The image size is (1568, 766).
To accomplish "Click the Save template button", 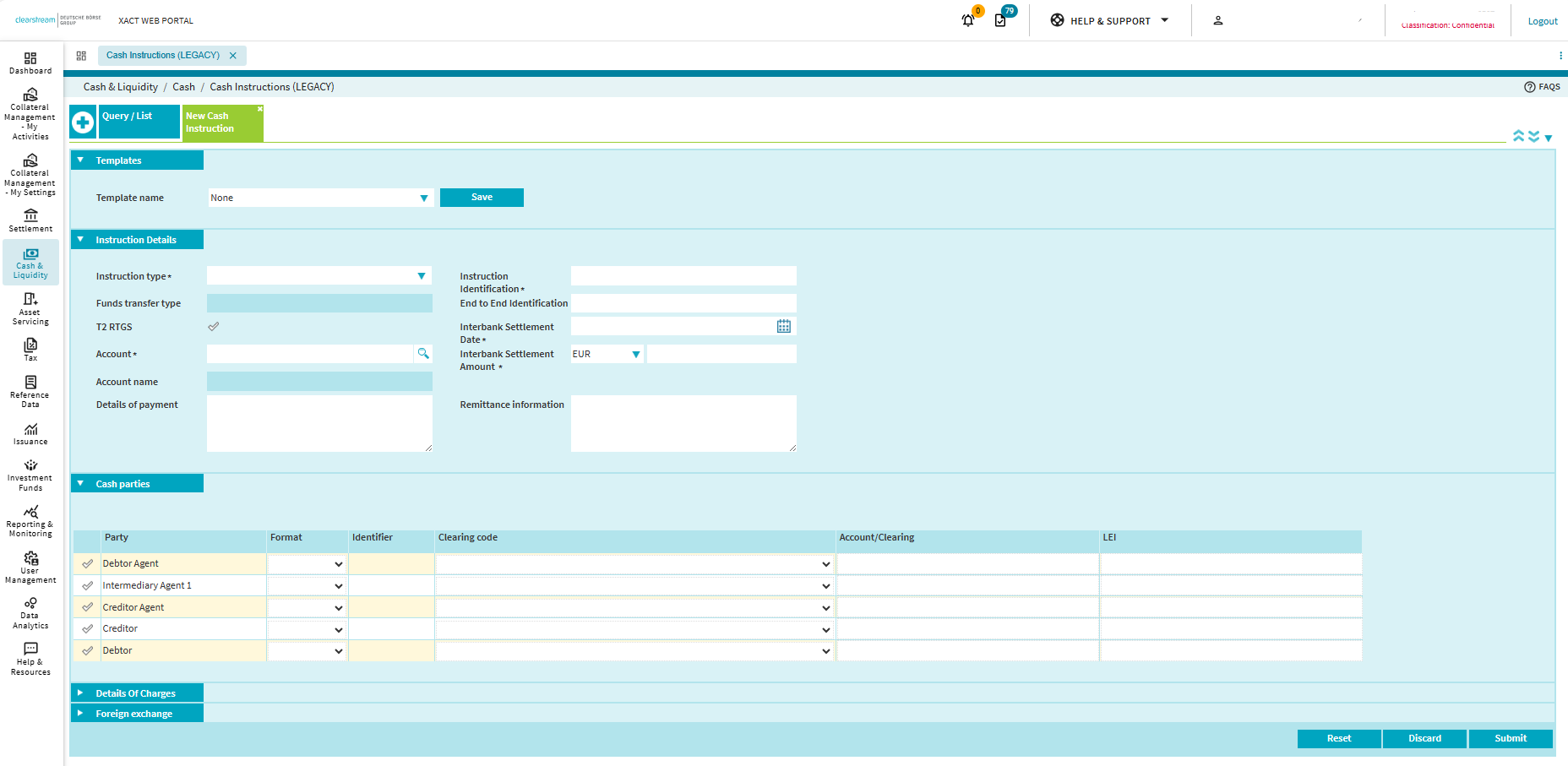I will coord(482,197).
